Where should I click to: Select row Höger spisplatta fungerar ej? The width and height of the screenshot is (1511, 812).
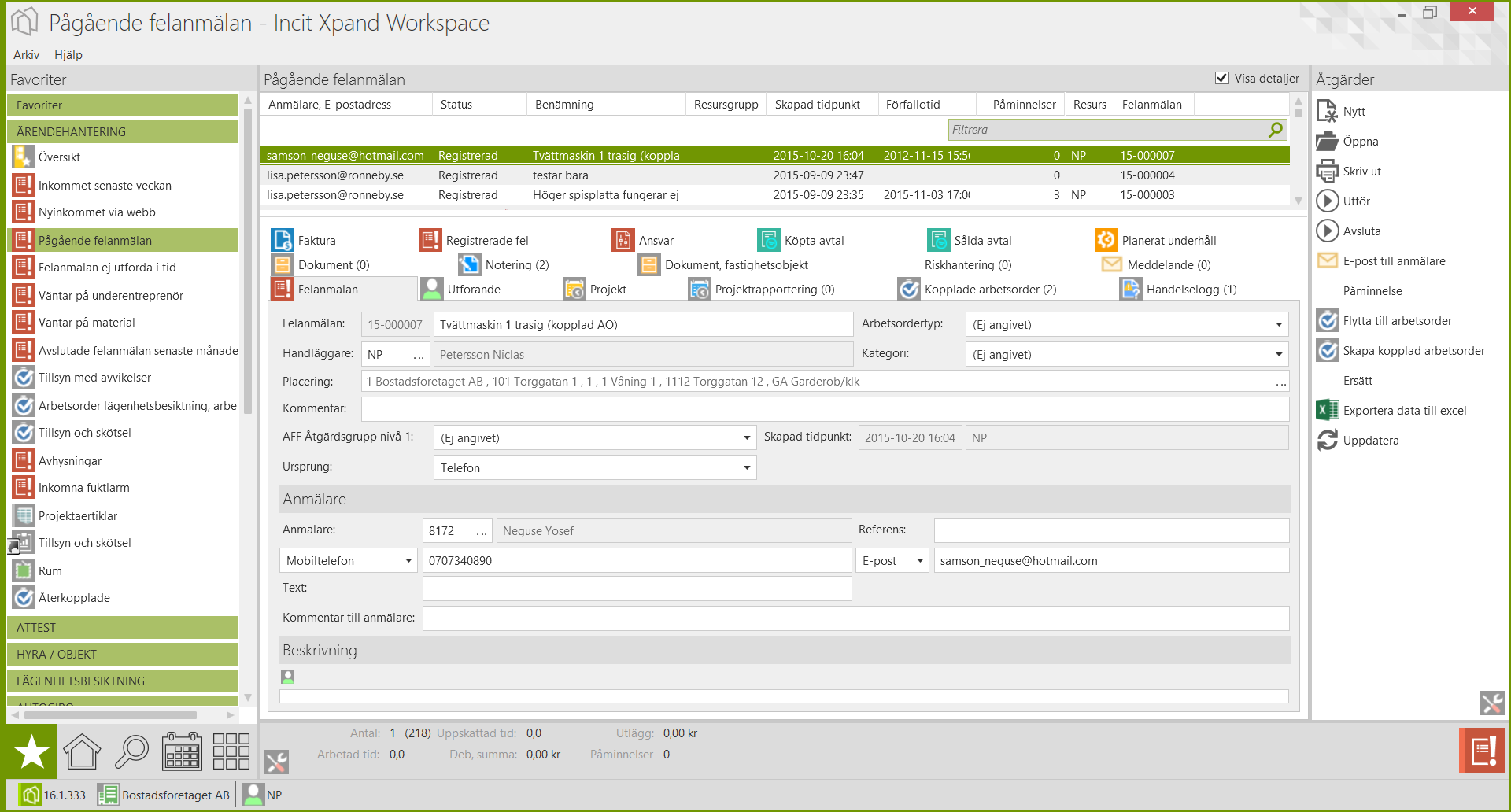coord(775,194)
